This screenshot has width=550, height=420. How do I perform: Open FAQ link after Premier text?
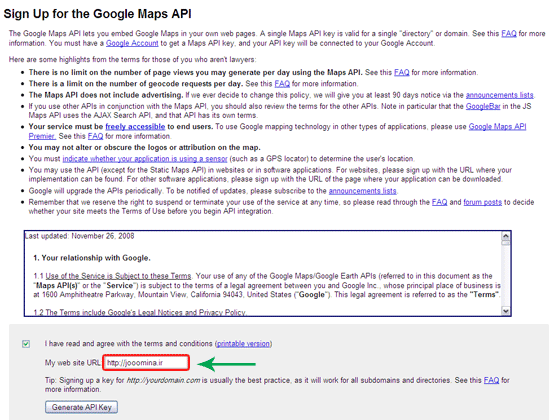pos(95,136)
